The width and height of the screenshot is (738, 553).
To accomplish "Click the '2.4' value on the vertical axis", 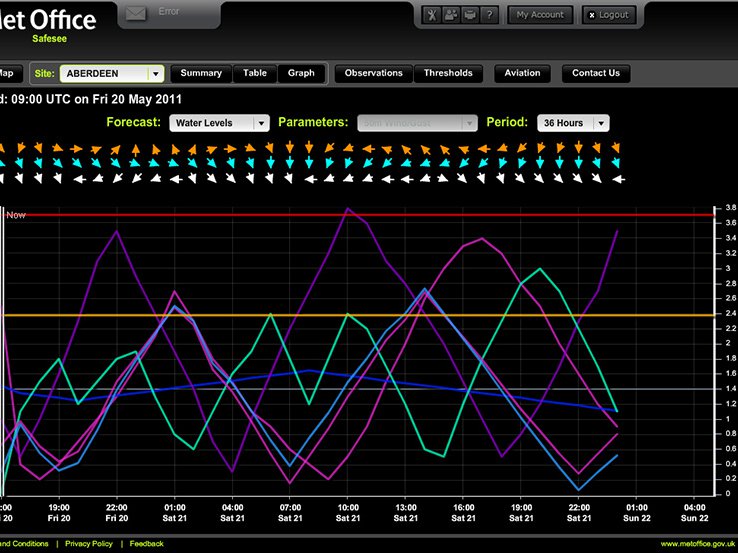I will coord(730,313).
